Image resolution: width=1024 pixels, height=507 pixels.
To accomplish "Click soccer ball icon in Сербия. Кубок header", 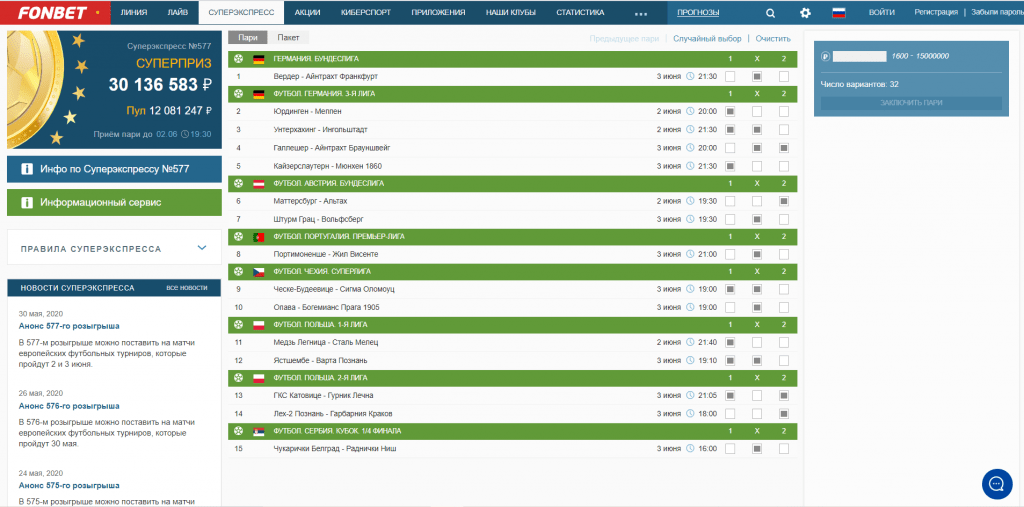I will 238,431.
